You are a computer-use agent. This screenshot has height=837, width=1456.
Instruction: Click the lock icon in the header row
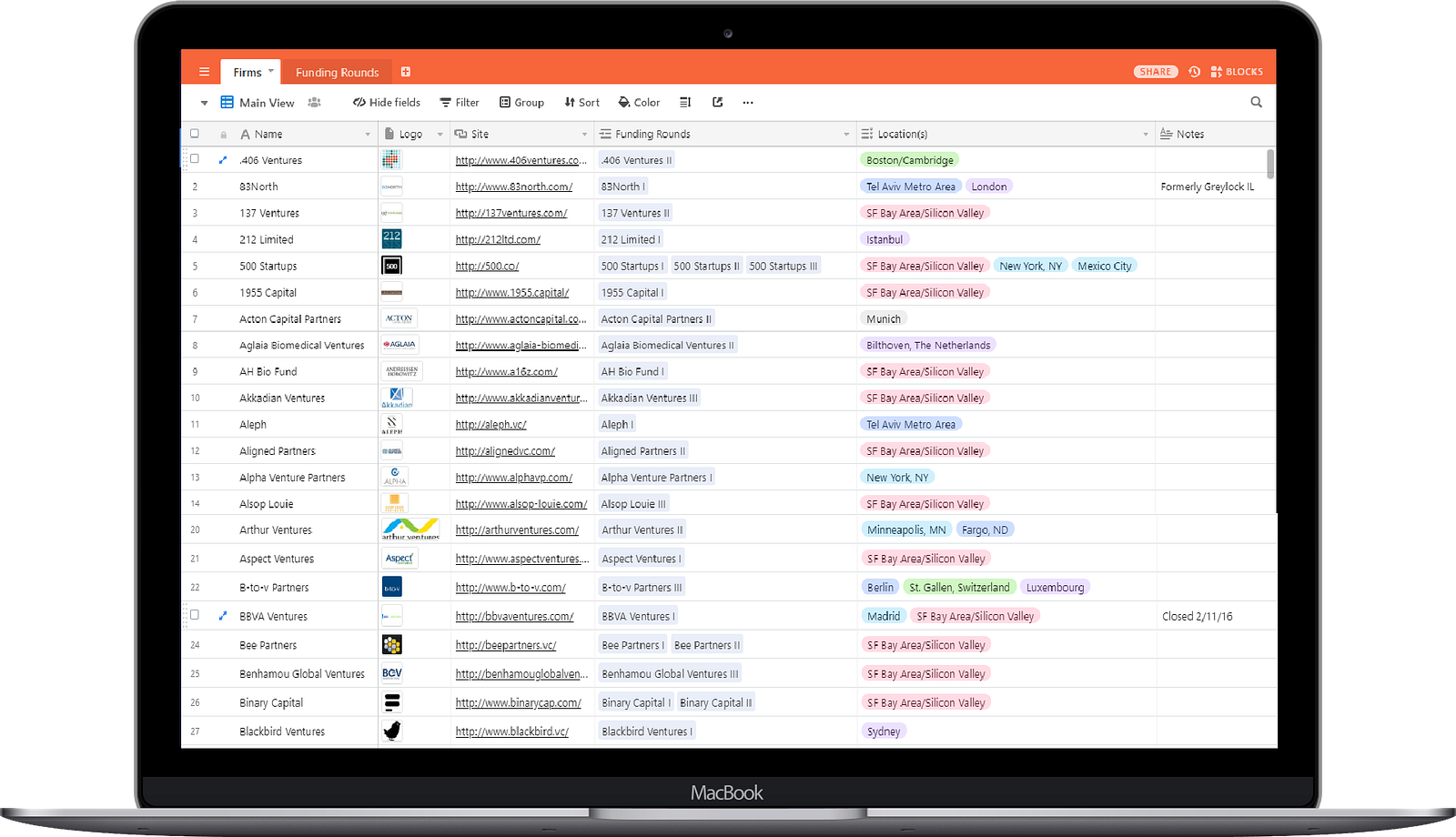[x=223, y=135]
